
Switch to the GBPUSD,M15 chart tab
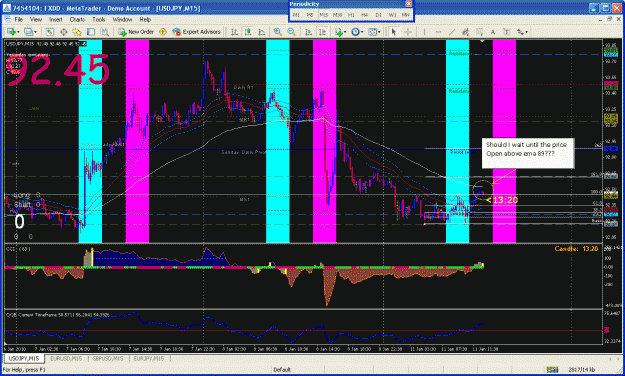108,358
